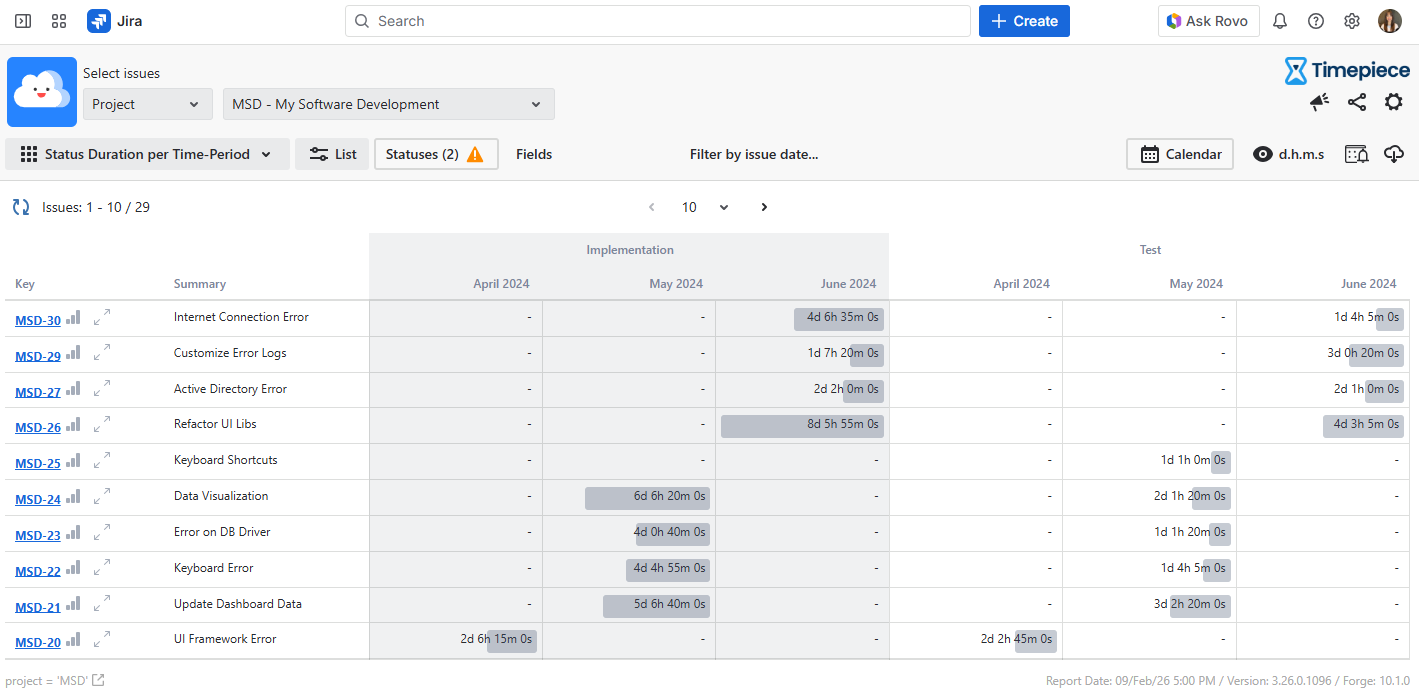Click the Jira search input field

point(657,21)
